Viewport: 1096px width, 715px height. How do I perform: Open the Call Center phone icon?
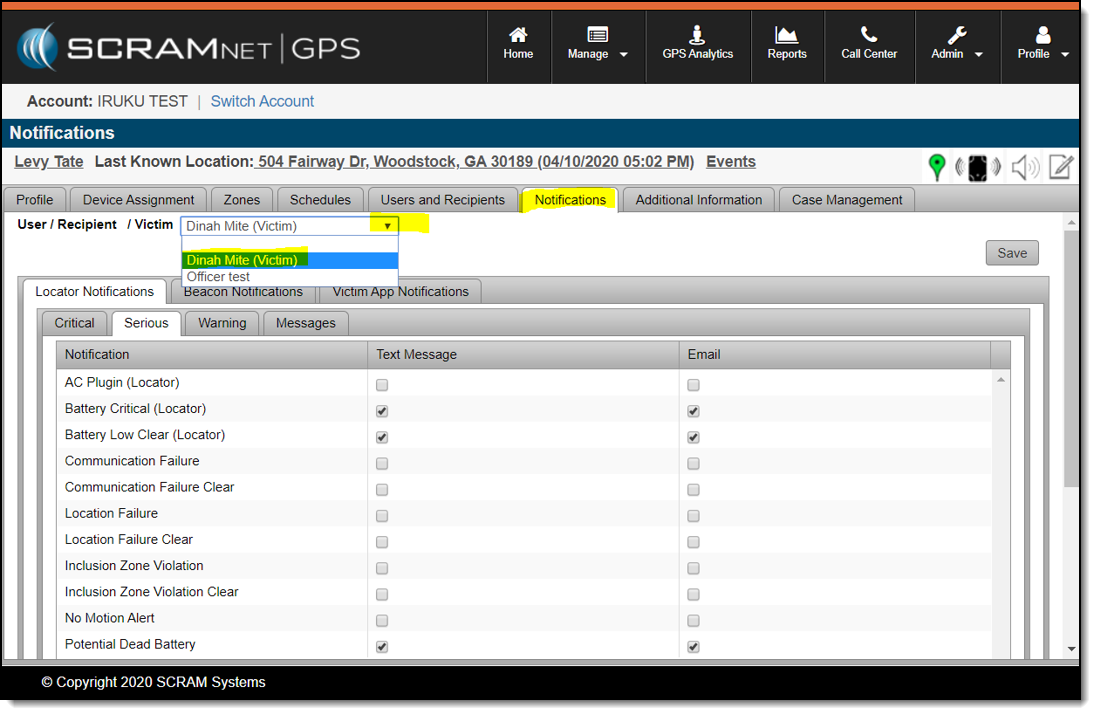click(869, 36)
